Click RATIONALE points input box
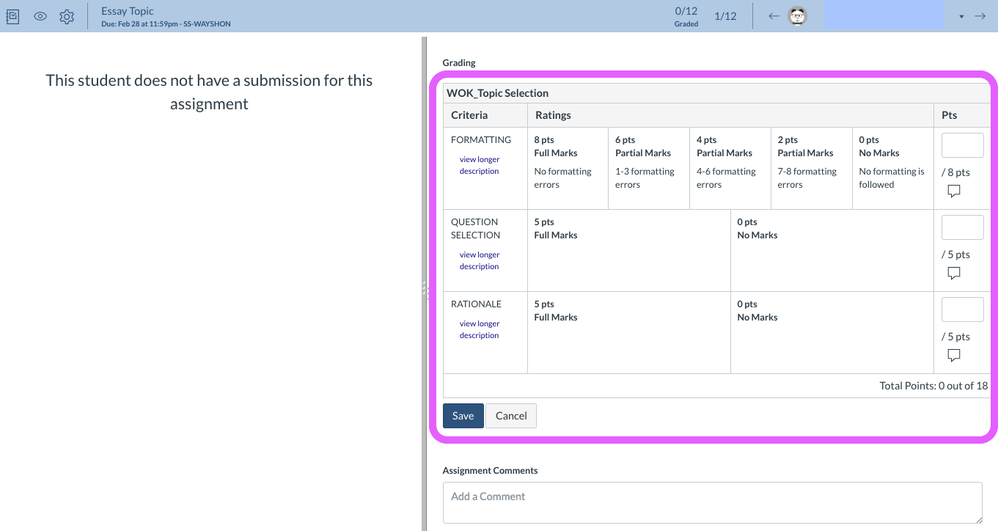 962,309
